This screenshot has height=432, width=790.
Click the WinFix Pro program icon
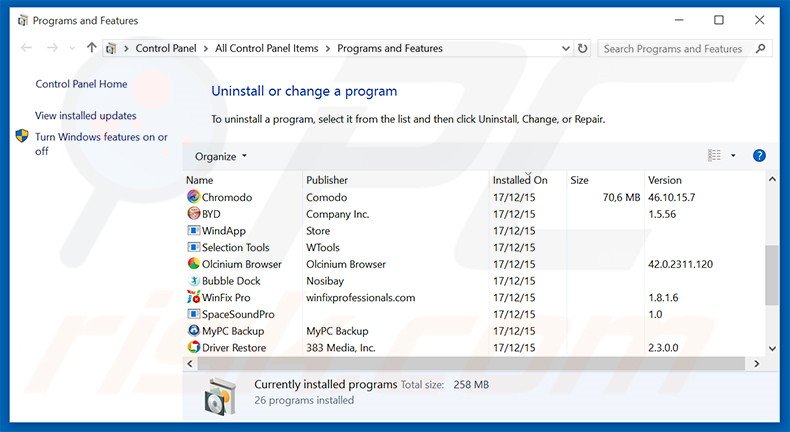pos(193,297)
